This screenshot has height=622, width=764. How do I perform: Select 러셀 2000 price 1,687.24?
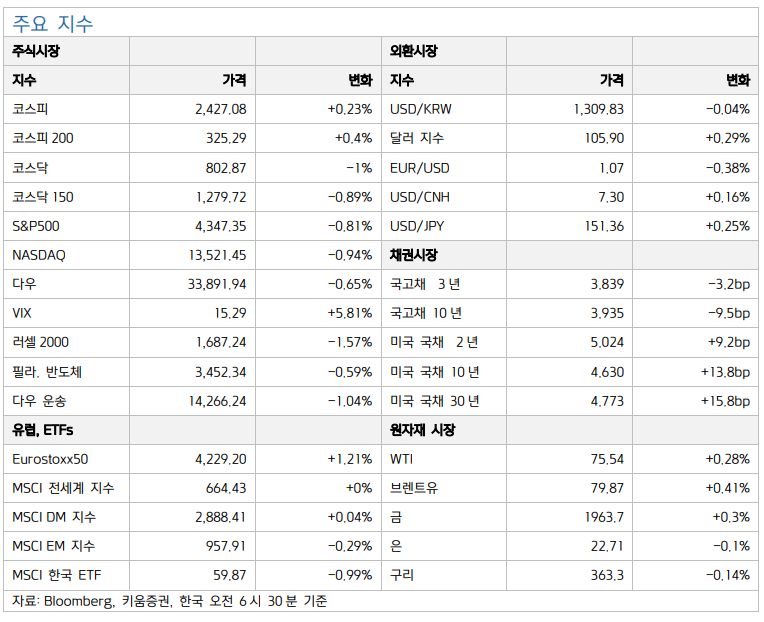click(x=221, y=342)
